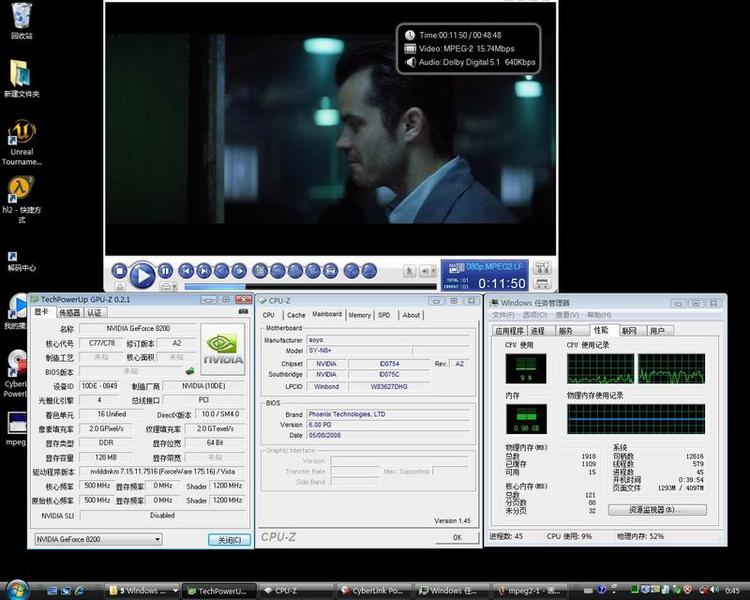Select the Unreal Tournament desktop shortcut
750x600 pixels.
tap(22, 143)
